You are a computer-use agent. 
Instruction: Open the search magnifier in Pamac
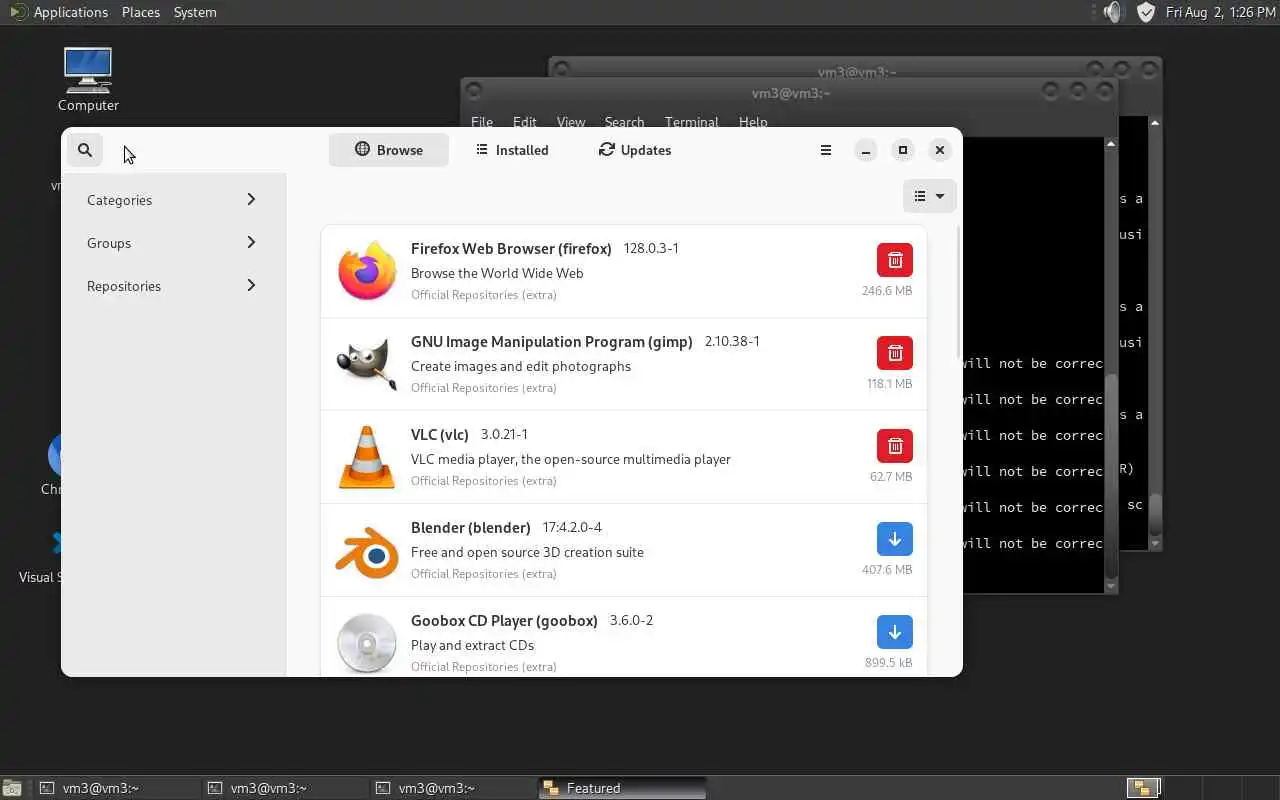point(85,150)
